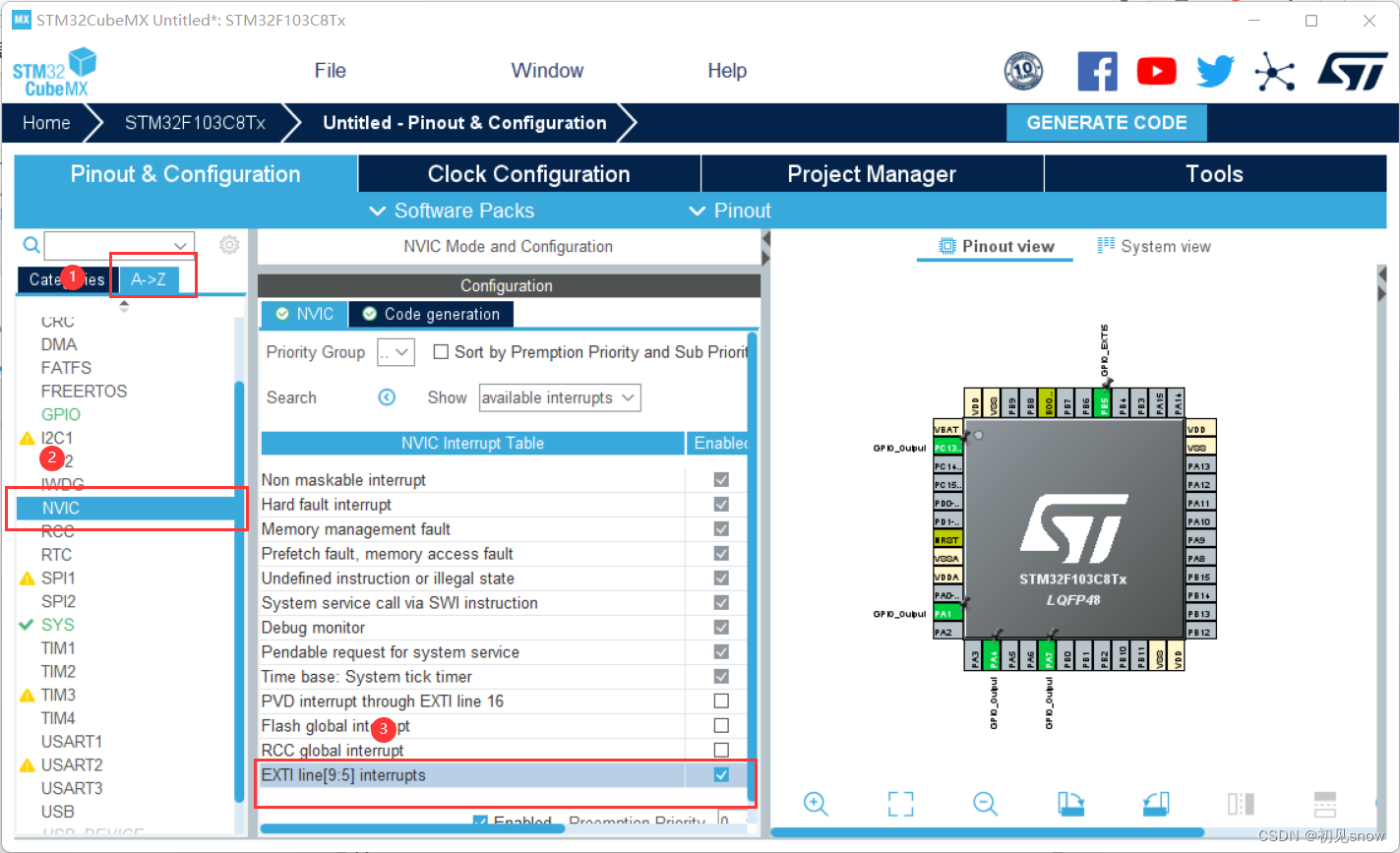
Task: Click green pin PA4 on chip
Action: [x=994, y=656]
